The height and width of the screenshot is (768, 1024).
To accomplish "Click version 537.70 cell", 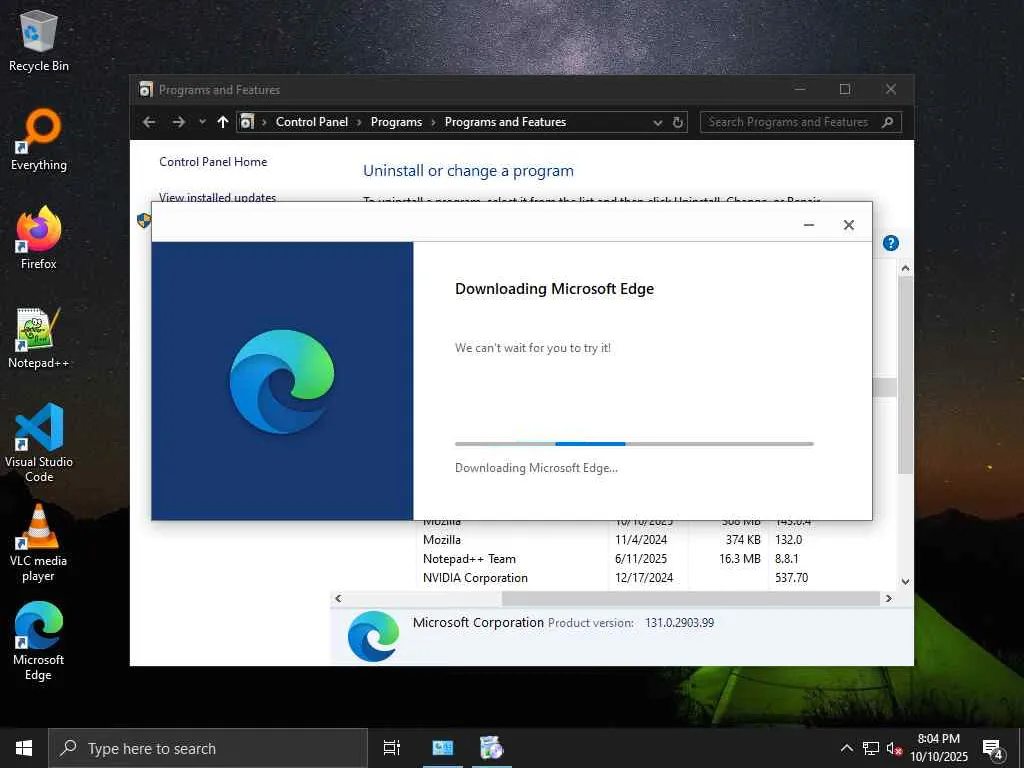I will pos(791,578).
